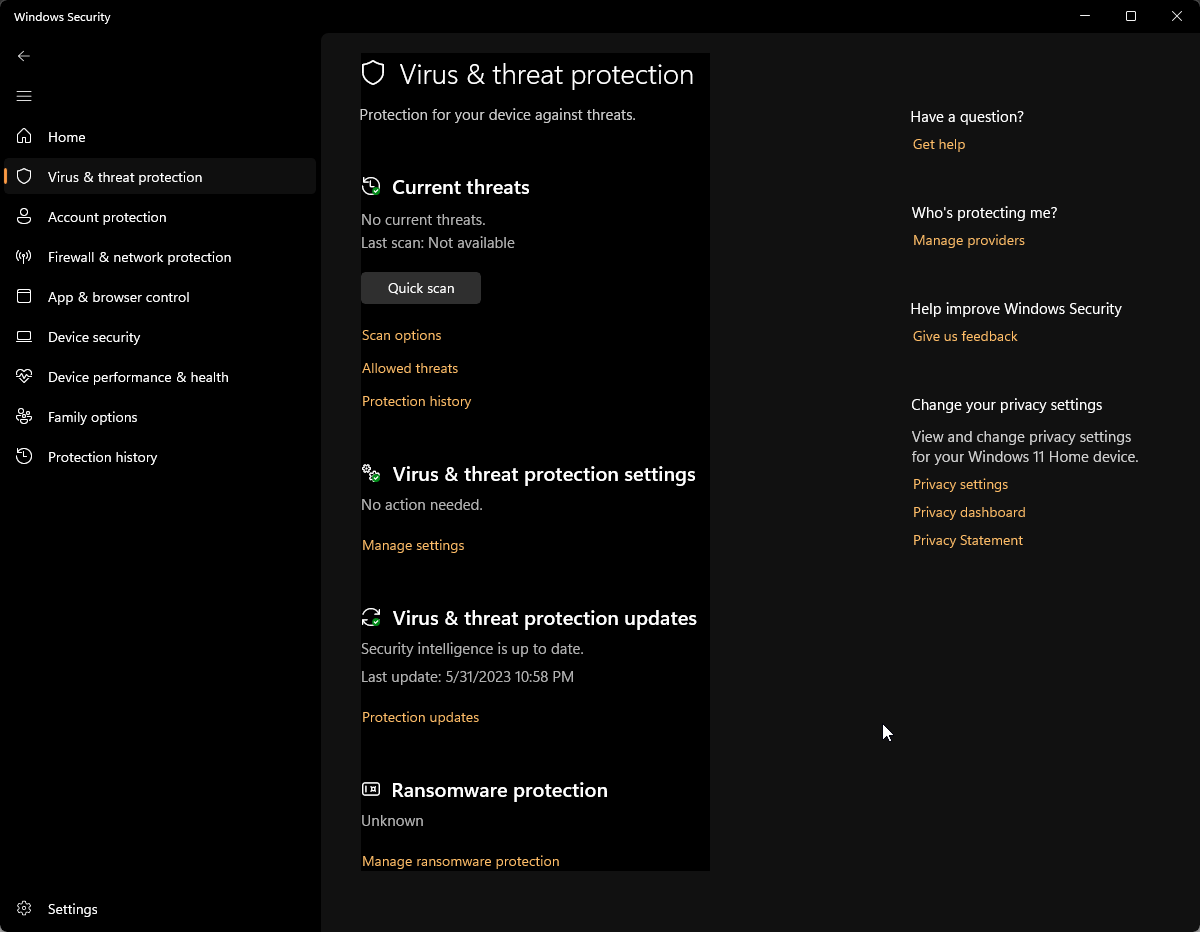
Task: Click the Device performance heart icon
Action: coord(24,377)
